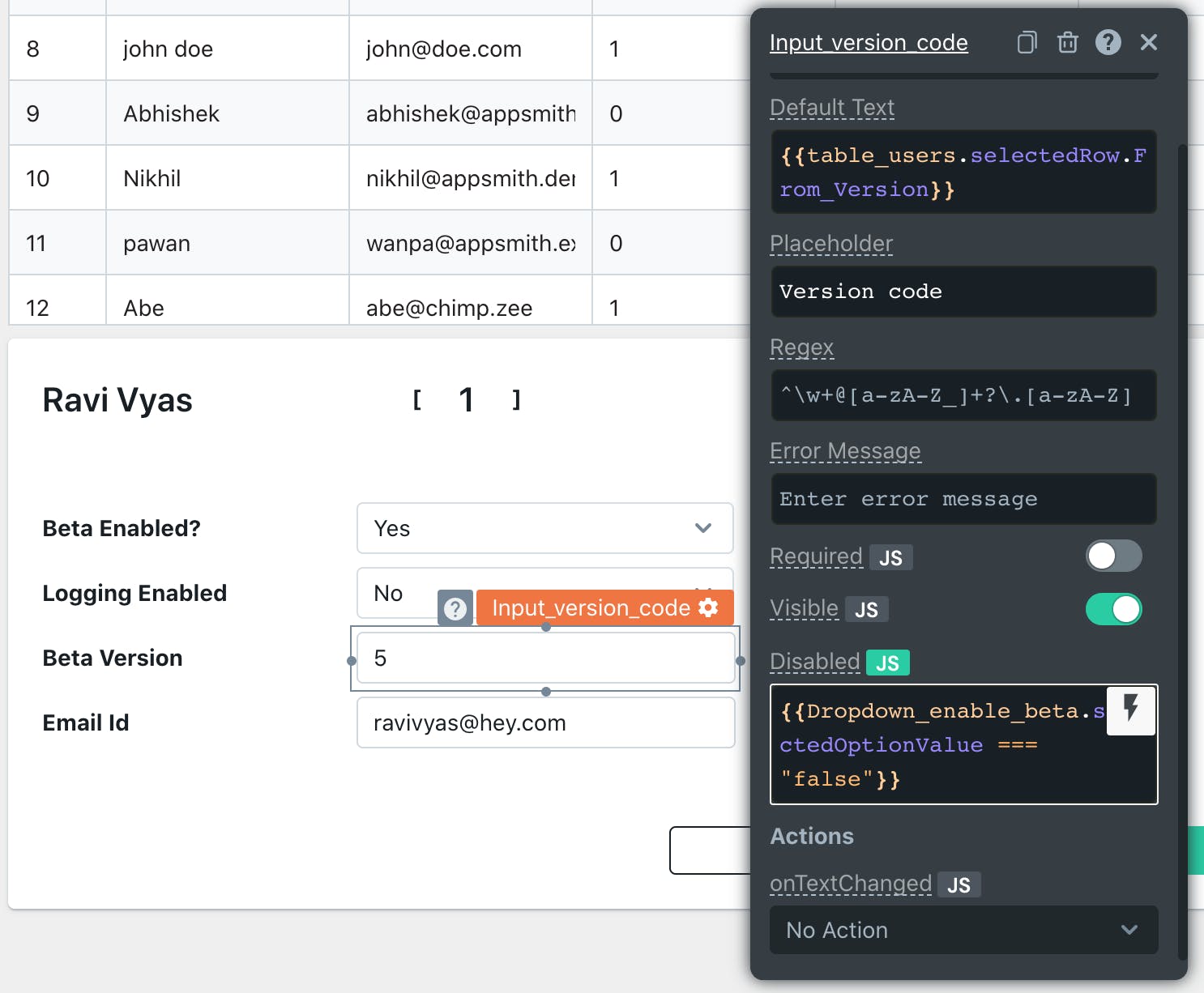Toggle JS mode for Disabled property
The image size is (1204, 993).
pyautogui.click(x=887, y=663)
